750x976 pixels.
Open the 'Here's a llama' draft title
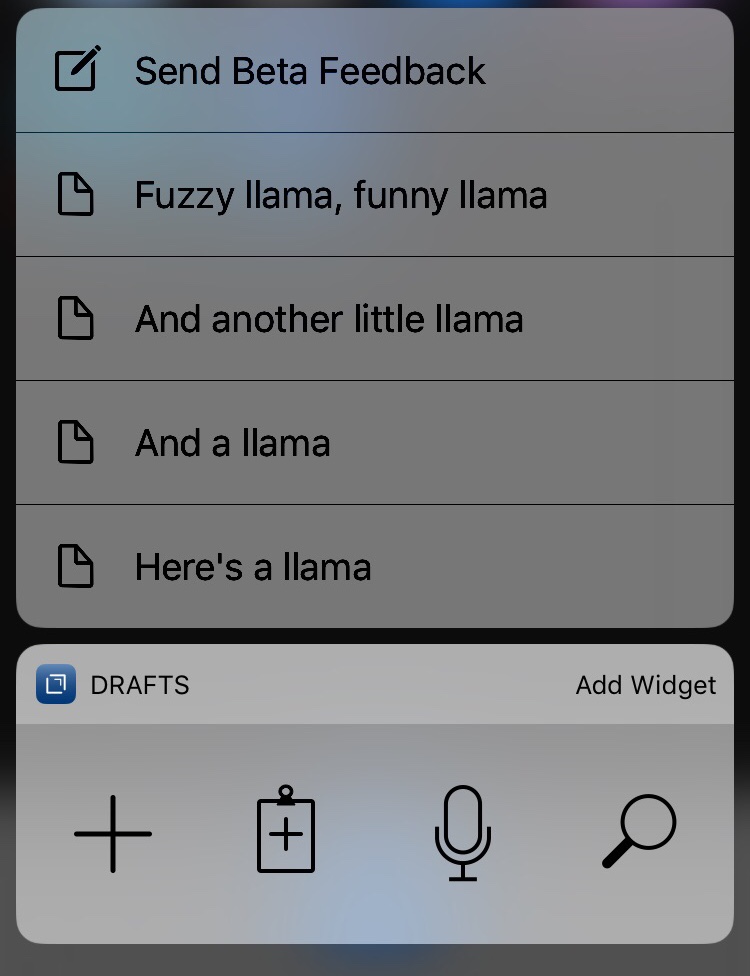coord(253,567)
